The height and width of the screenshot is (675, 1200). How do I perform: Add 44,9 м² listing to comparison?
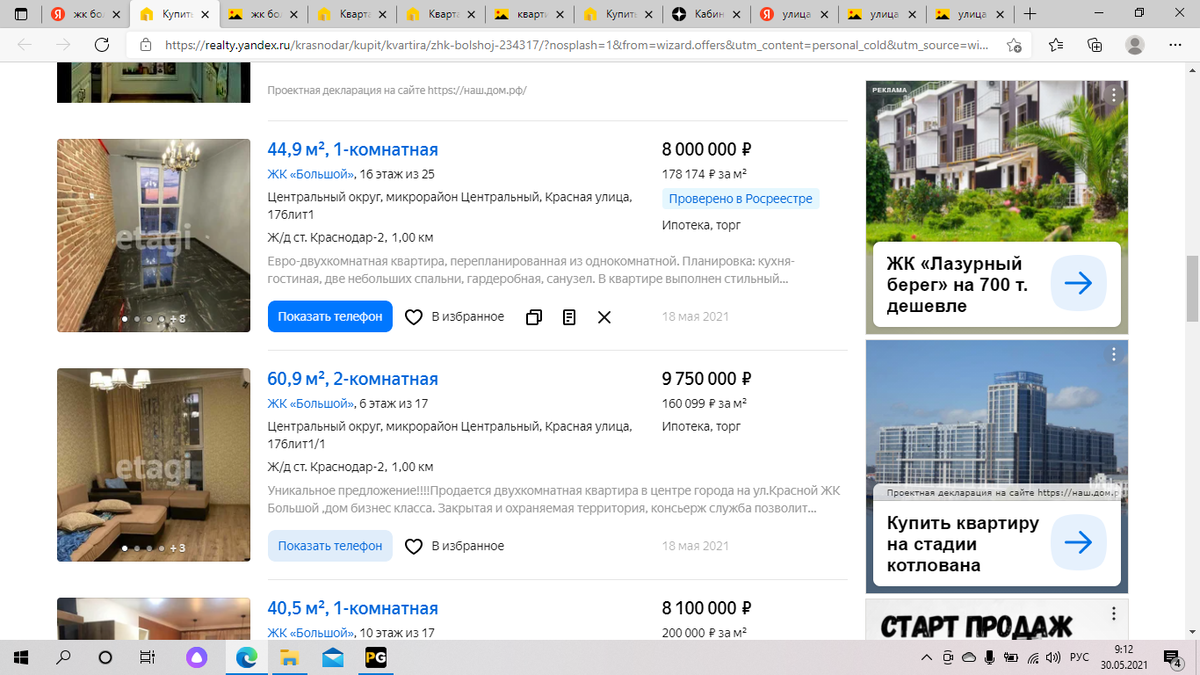point(534,317)
